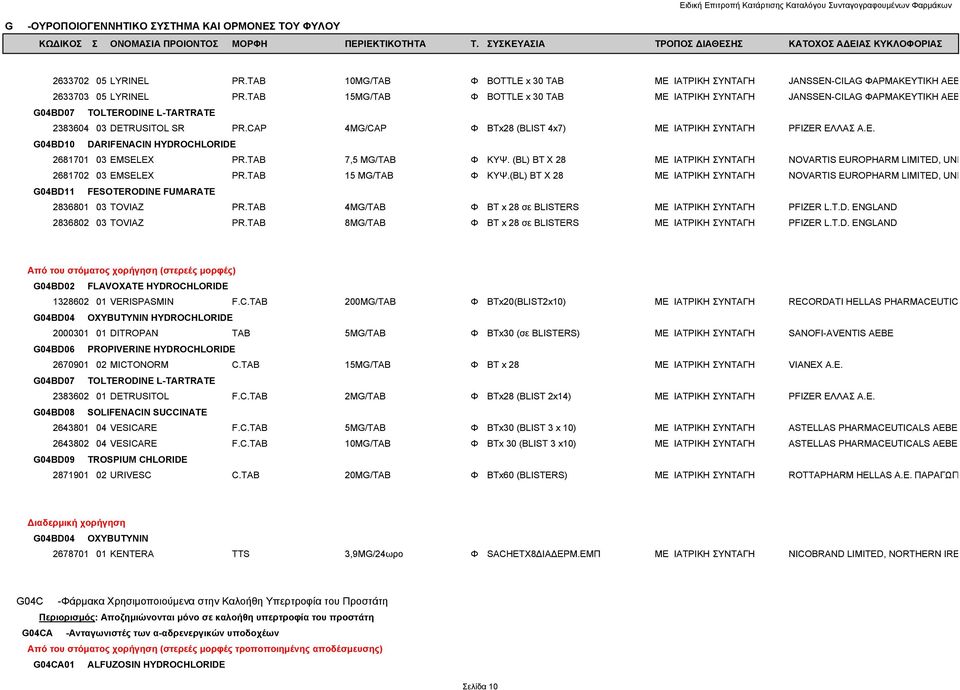Select the DETRUSITOL SR product name

(147, 129)
